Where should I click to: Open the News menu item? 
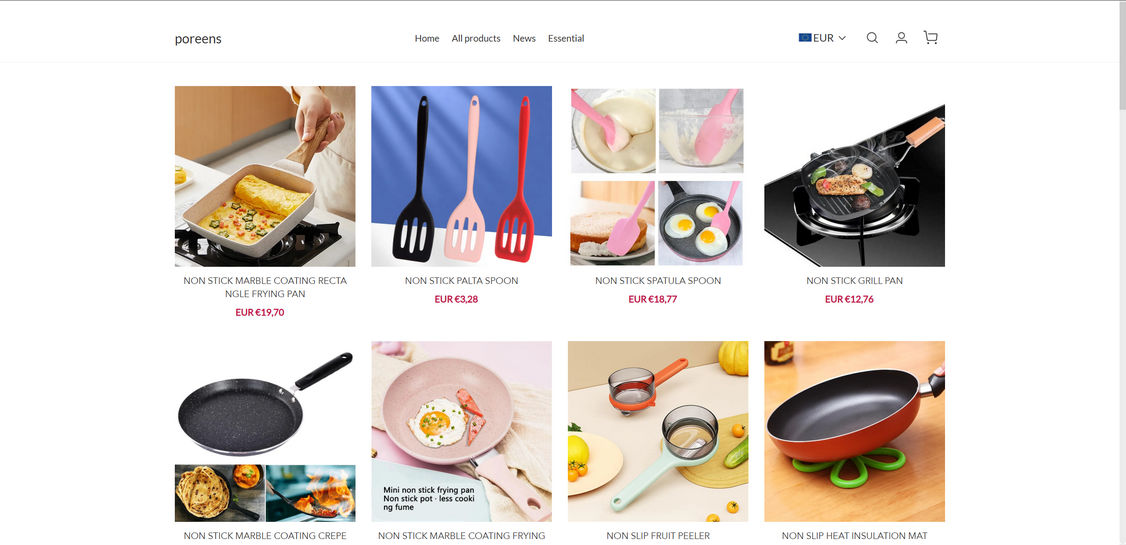(x=524, y=39)
